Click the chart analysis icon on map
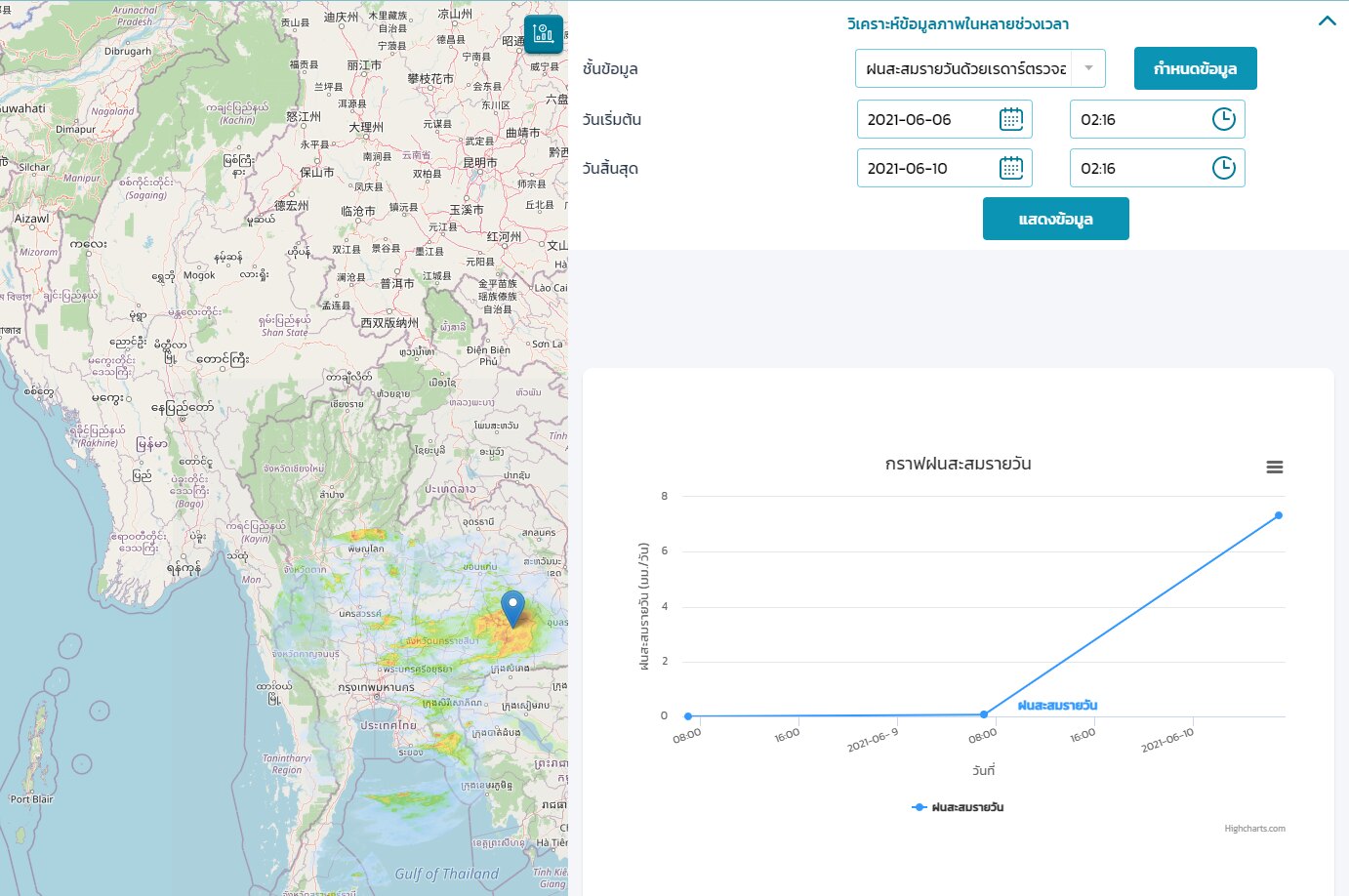Viewport: 1349px width, 896px height. click(x=544, y=34)
